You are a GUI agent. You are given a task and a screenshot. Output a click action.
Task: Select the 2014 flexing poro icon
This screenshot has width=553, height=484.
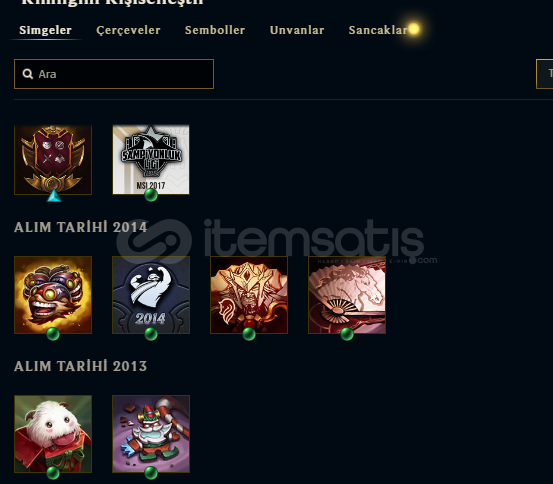pyautogui.click(x=151, y=295)
